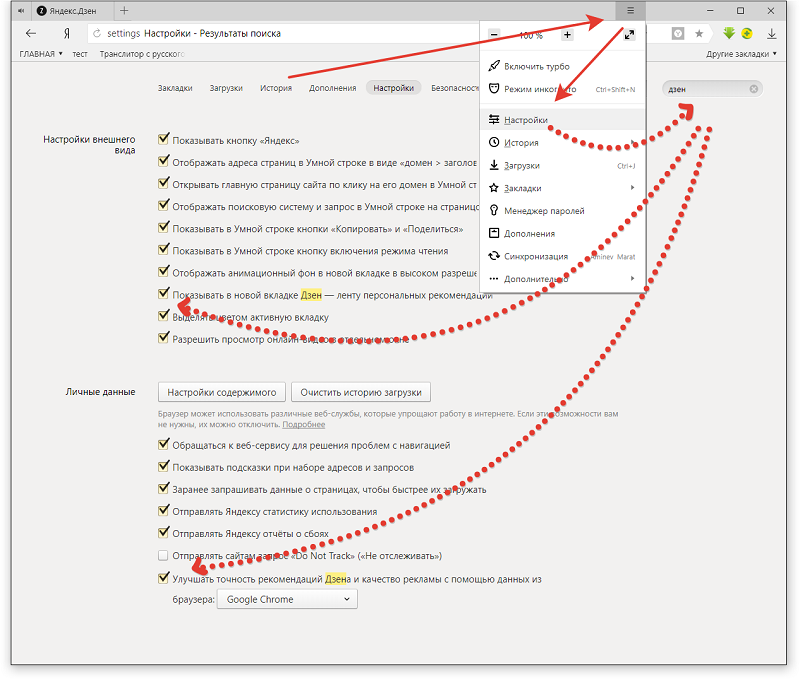Disable Показывать в новой вкладке Дзен
This screenshot has width=800, height=679.
(163, 293)
